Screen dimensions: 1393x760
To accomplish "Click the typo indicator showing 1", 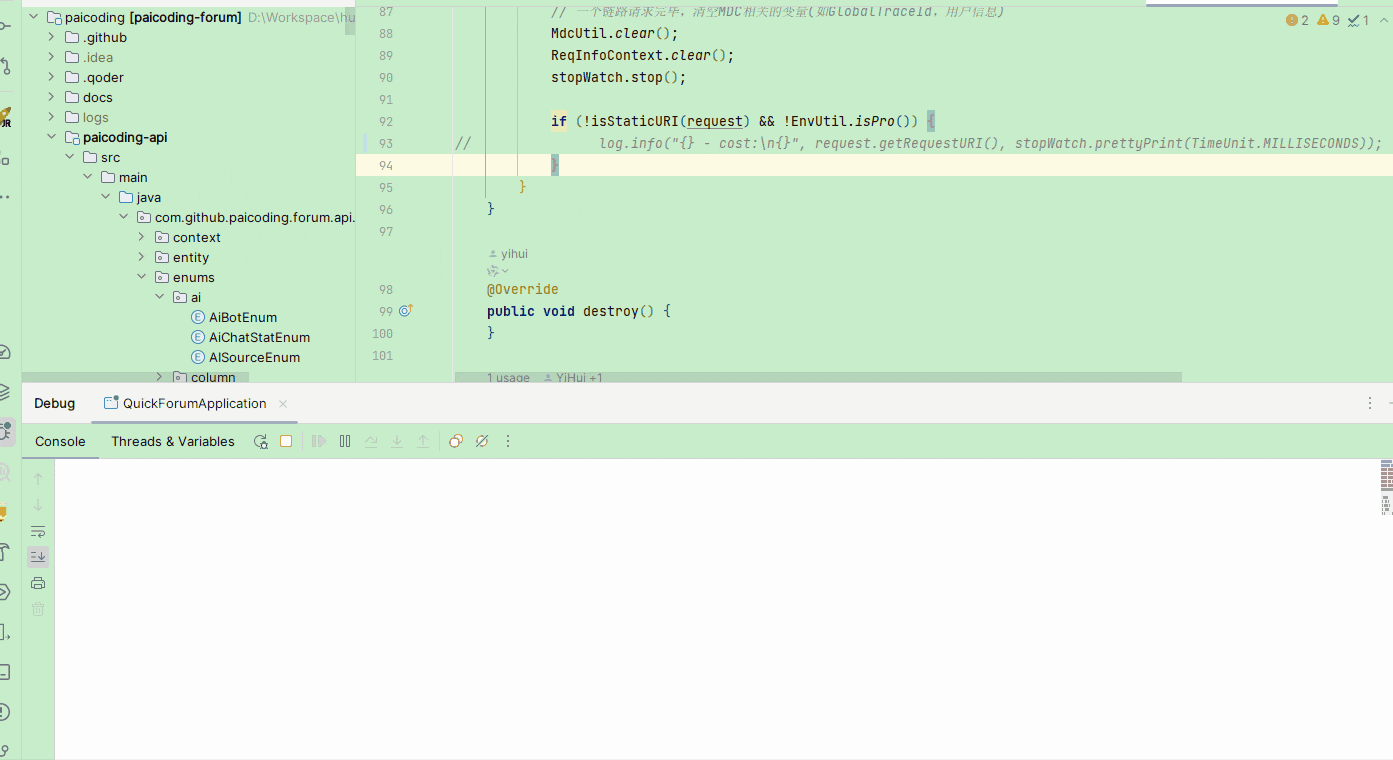I will [x=1358, y=20].
